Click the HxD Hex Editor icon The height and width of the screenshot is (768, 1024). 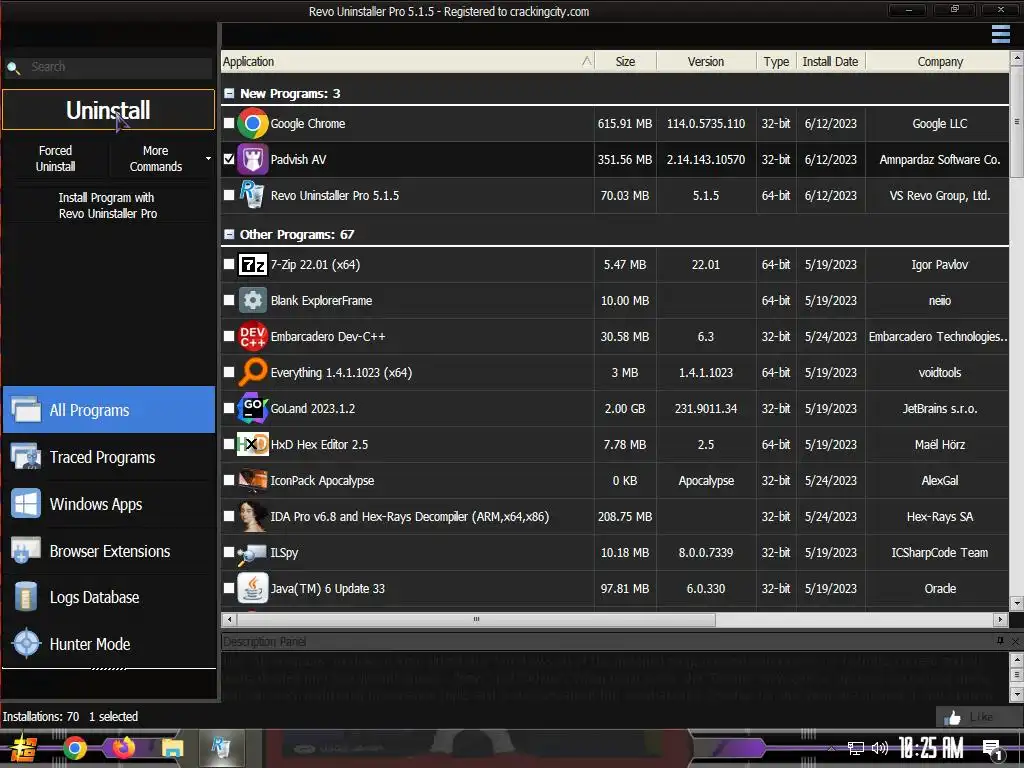coord(253,444)
